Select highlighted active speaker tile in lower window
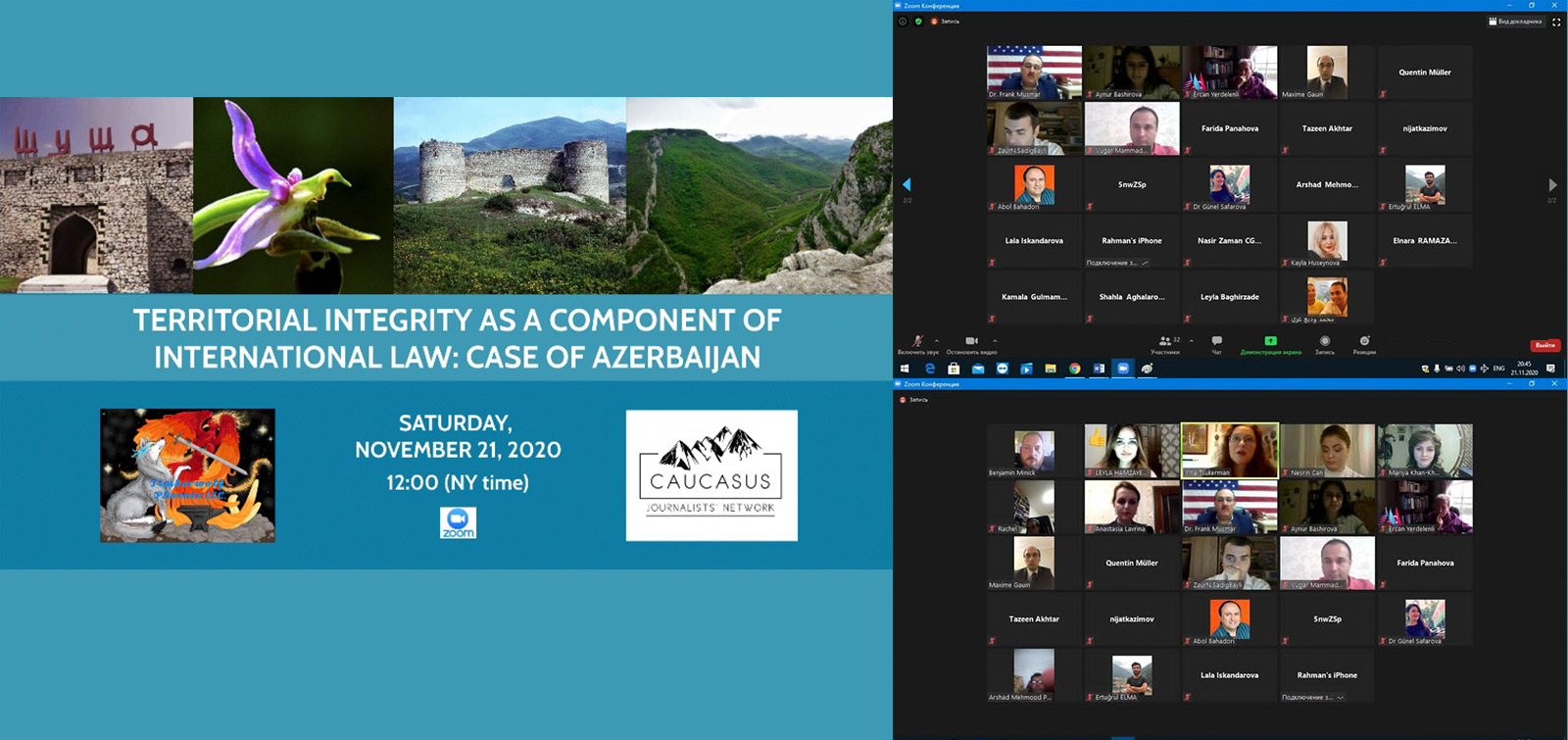The width and height of the screenshot is (1568, 740). (1230, 451)
